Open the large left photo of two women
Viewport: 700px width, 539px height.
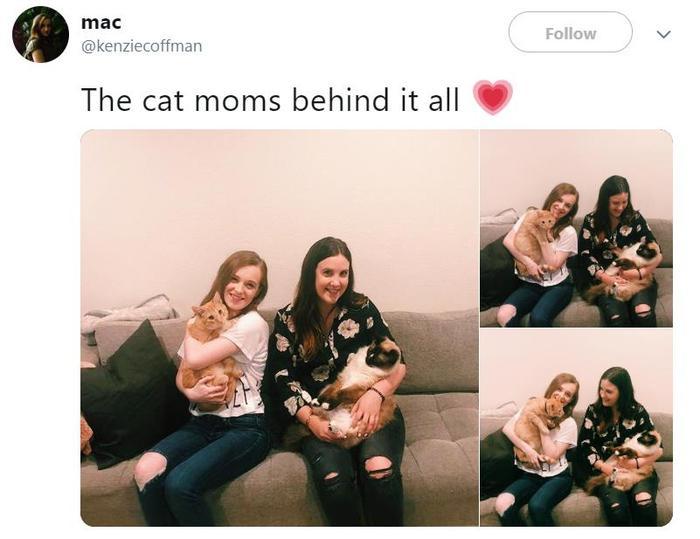click(279, 328)
